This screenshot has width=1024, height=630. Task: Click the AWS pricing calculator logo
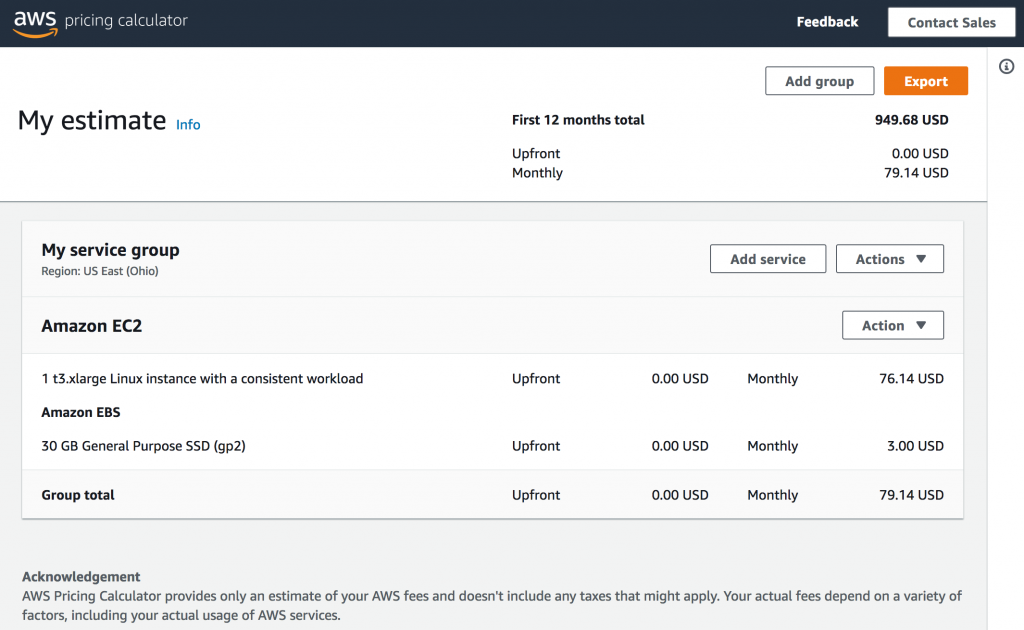100,20
